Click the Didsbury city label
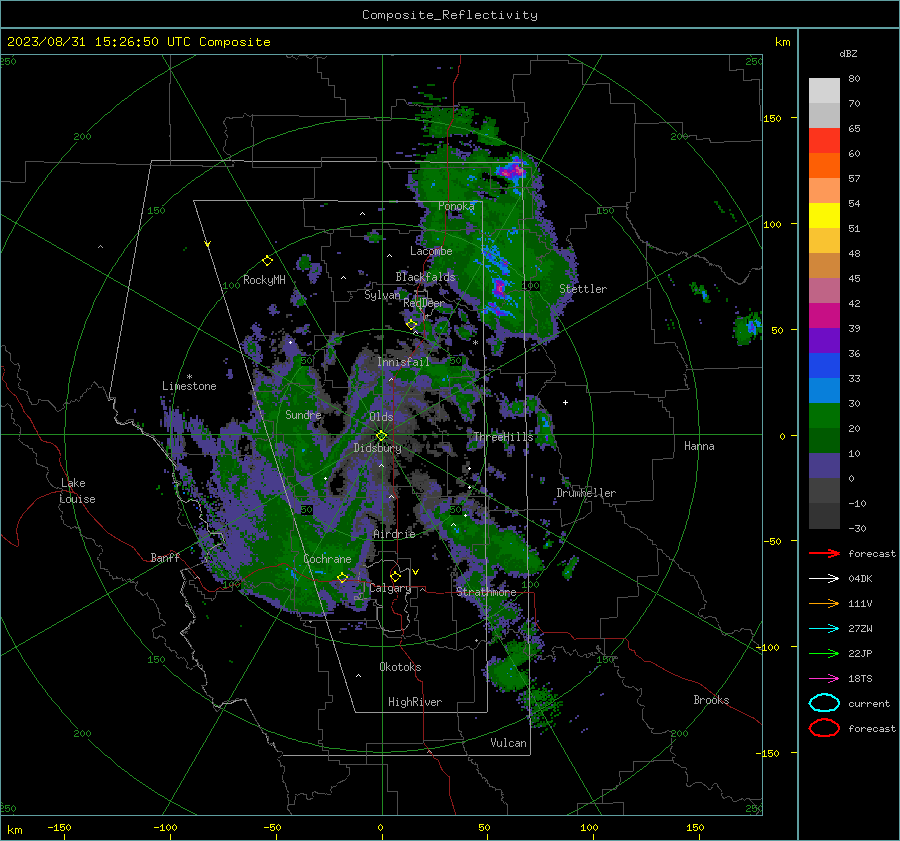Viewport: 900px width, 841px height. click(377, 448)
